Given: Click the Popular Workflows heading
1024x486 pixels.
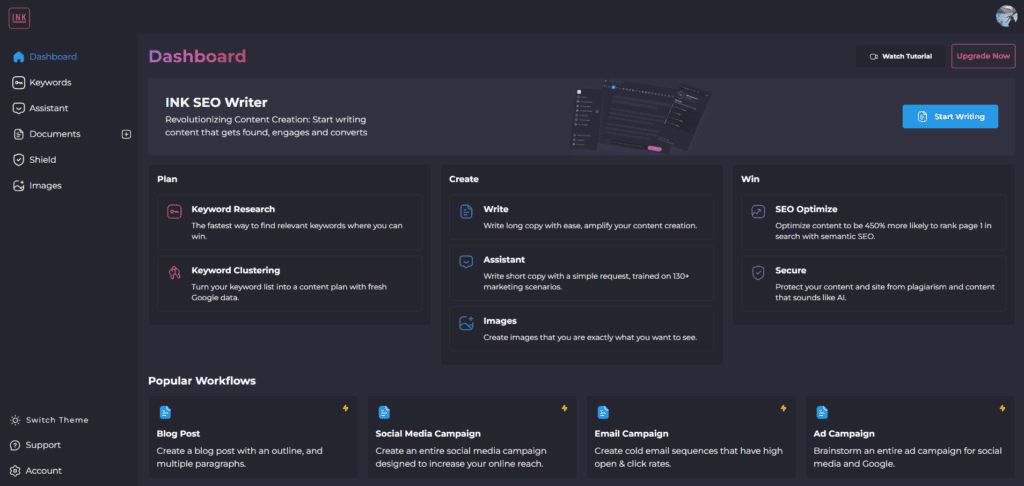Looking at the screenshot, I should 202,381.
